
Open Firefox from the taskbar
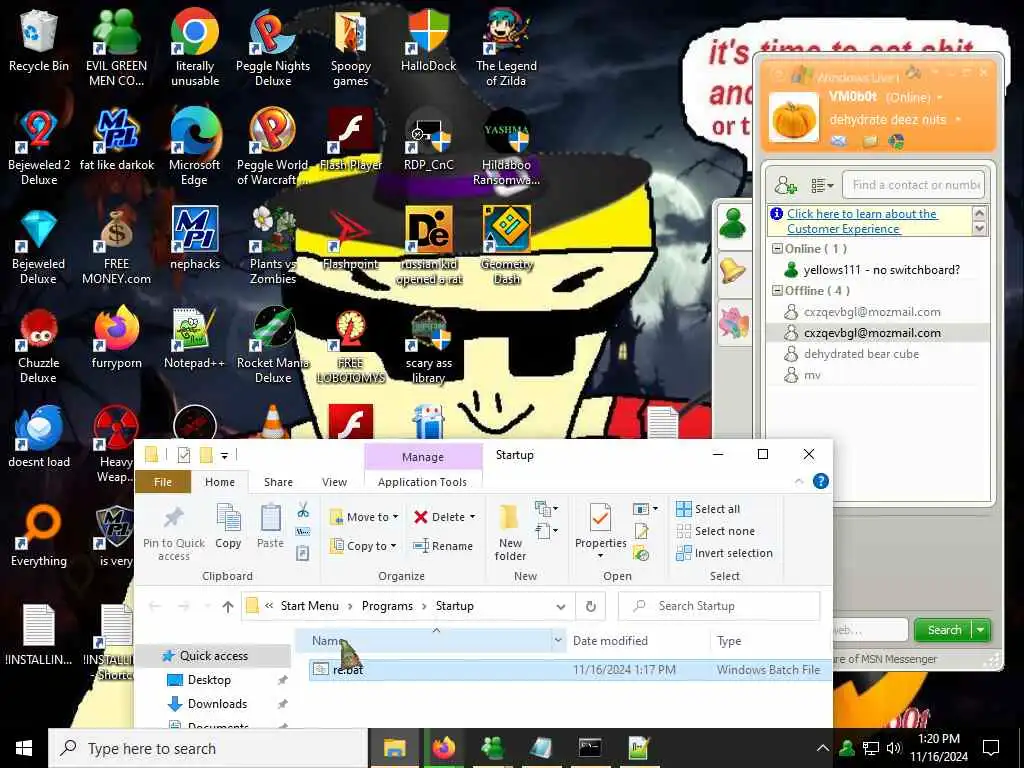click(444, 748)
